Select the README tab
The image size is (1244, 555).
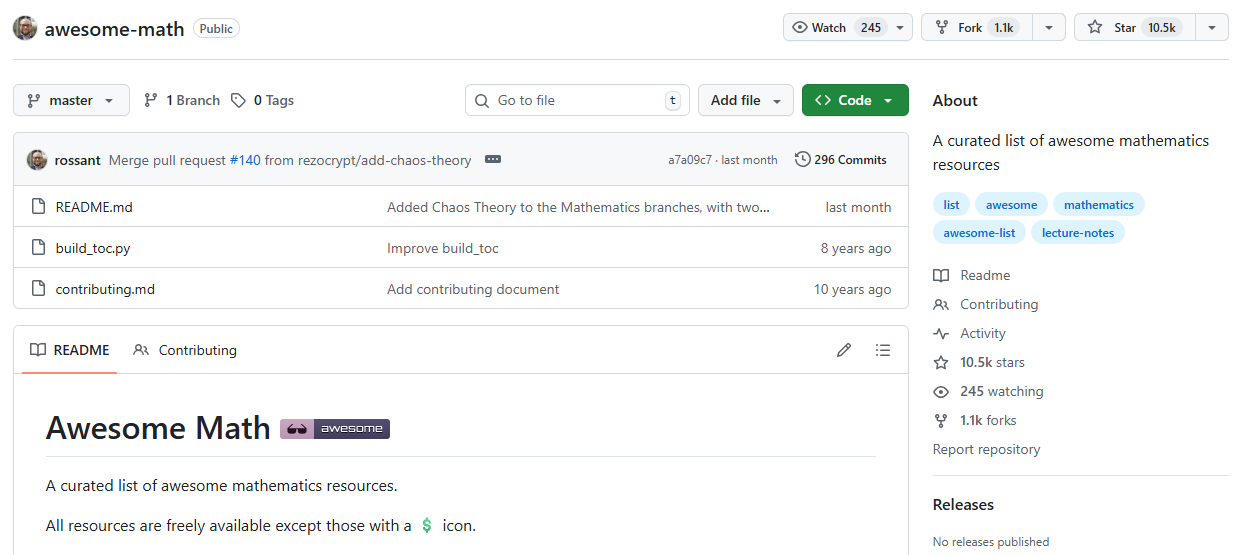69,350
